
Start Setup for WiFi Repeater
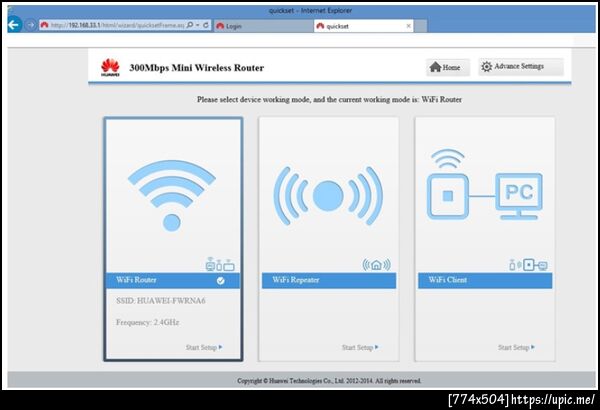pyautogui.click(x=360, y=347)
